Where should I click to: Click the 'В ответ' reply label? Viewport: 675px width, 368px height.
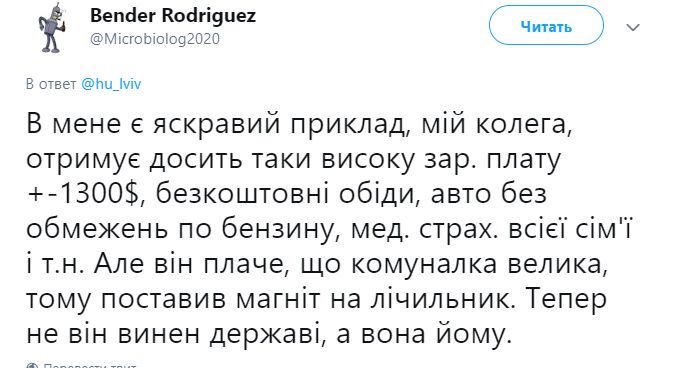(x=51, y=83)
